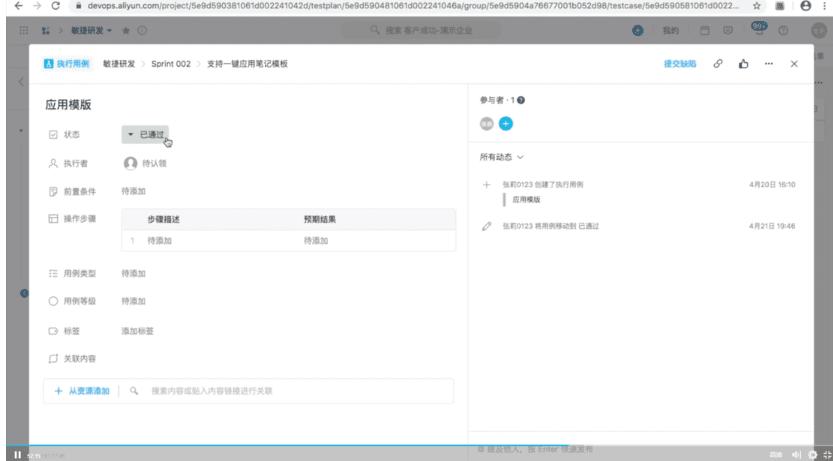Click the 执行用例 type tag
Viewport: 833px width, 461px height.
coord(67,64)
